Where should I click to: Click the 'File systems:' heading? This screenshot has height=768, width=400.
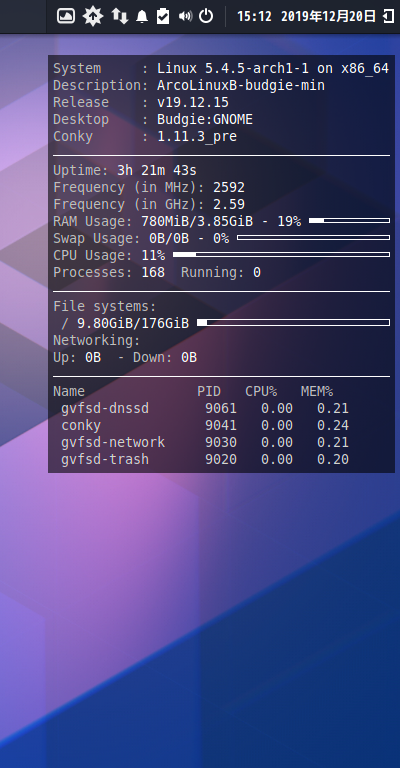[105, 307]
